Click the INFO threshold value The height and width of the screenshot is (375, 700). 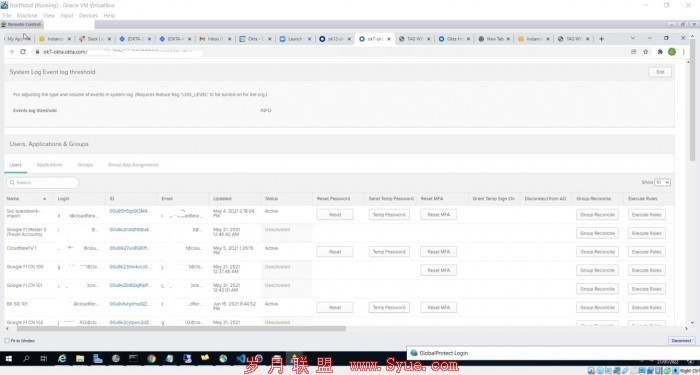click(x=266, y=110)
